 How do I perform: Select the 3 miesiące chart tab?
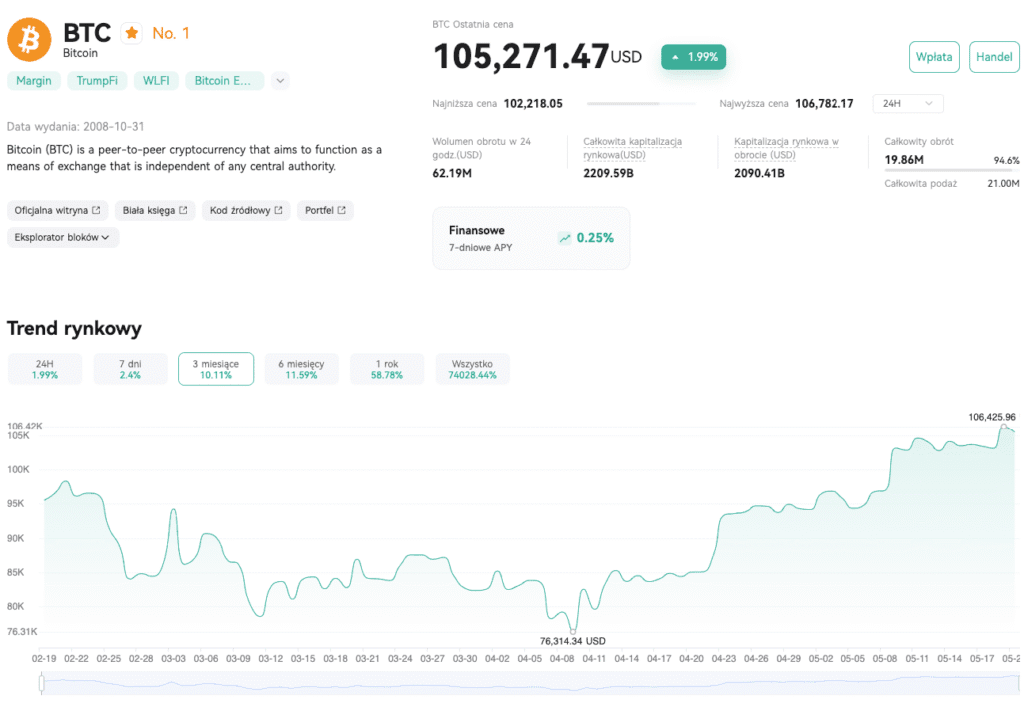point(216,370)
